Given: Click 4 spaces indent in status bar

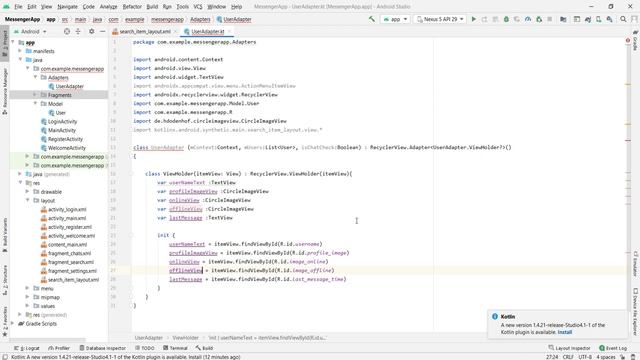Looking at the screenshot, I should 606,357.
